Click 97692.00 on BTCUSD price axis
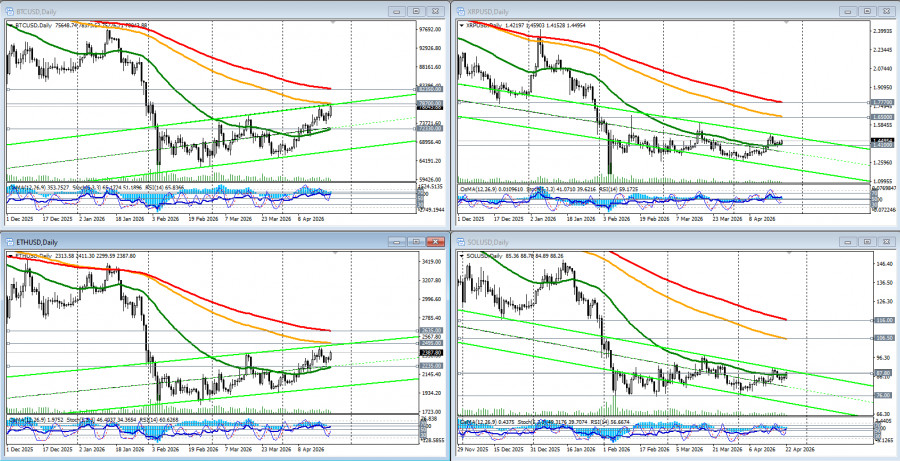Viewport: 900px width, 461px height. pos(430,29)
